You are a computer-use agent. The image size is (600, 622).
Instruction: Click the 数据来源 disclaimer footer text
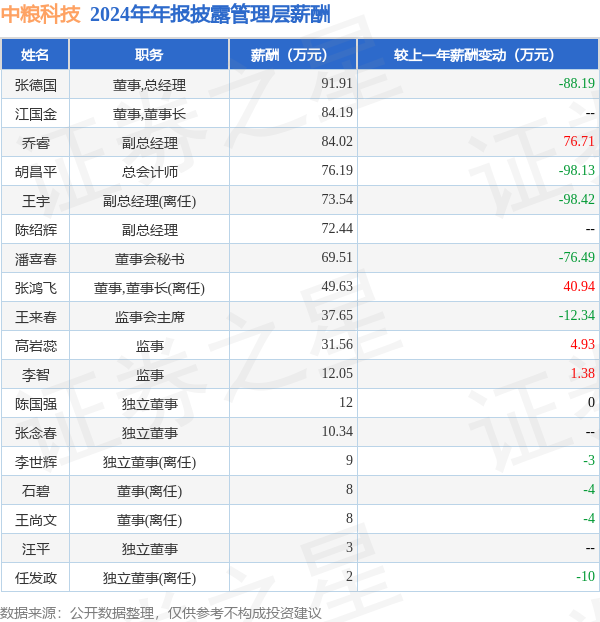coord(161,613)
